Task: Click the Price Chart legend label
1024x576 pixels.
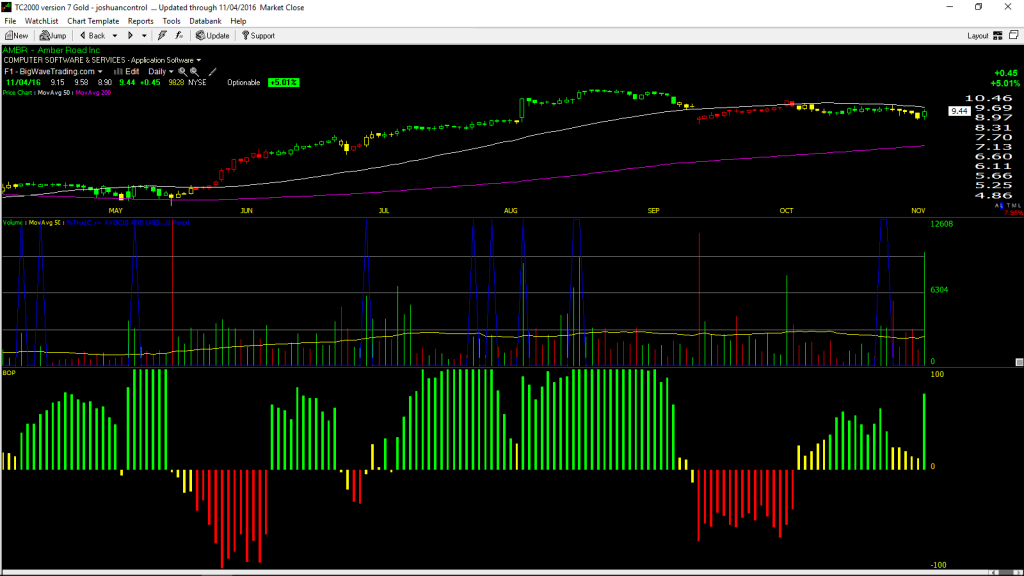Action: tap(17, 93)
